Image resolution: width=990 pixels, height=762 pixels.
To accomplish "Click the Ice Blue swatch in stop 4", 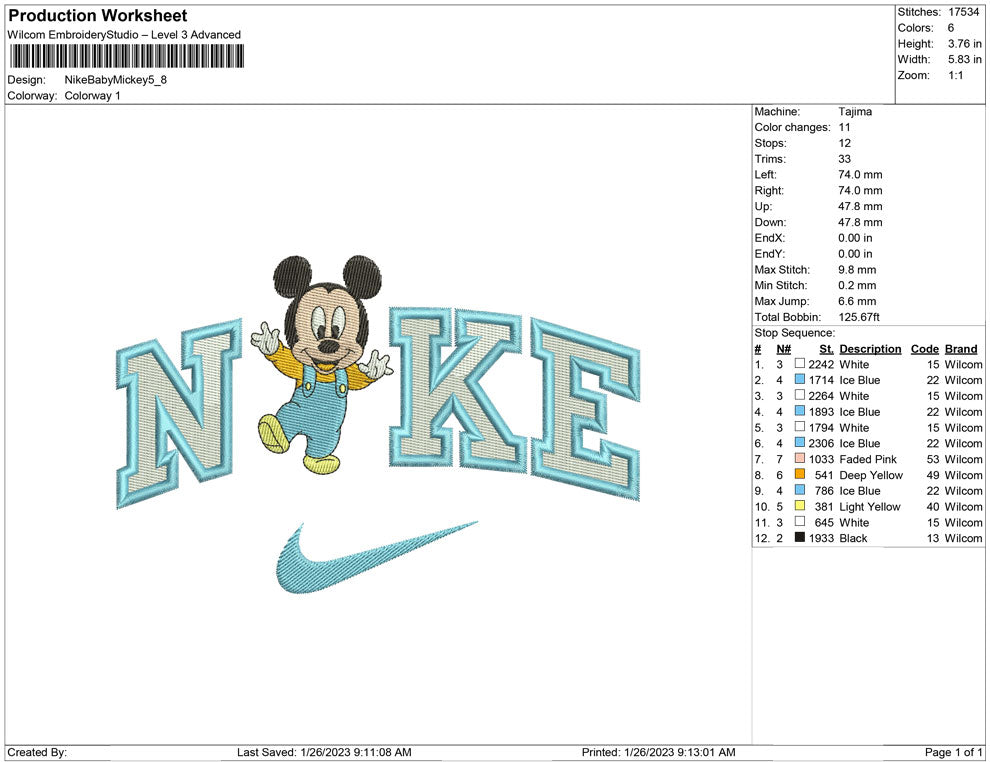I will 800,411.
